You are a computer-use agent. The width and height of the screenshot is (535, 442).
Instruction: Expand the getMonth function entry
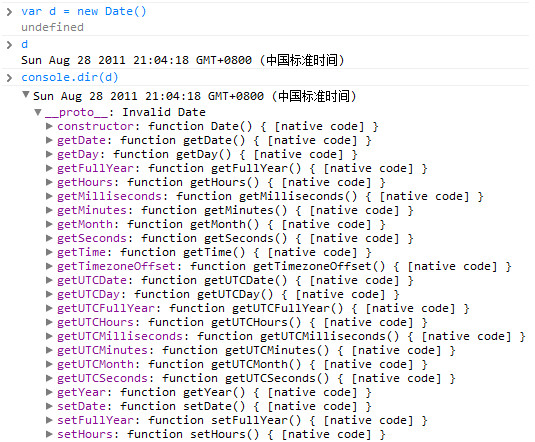point(49,224)
